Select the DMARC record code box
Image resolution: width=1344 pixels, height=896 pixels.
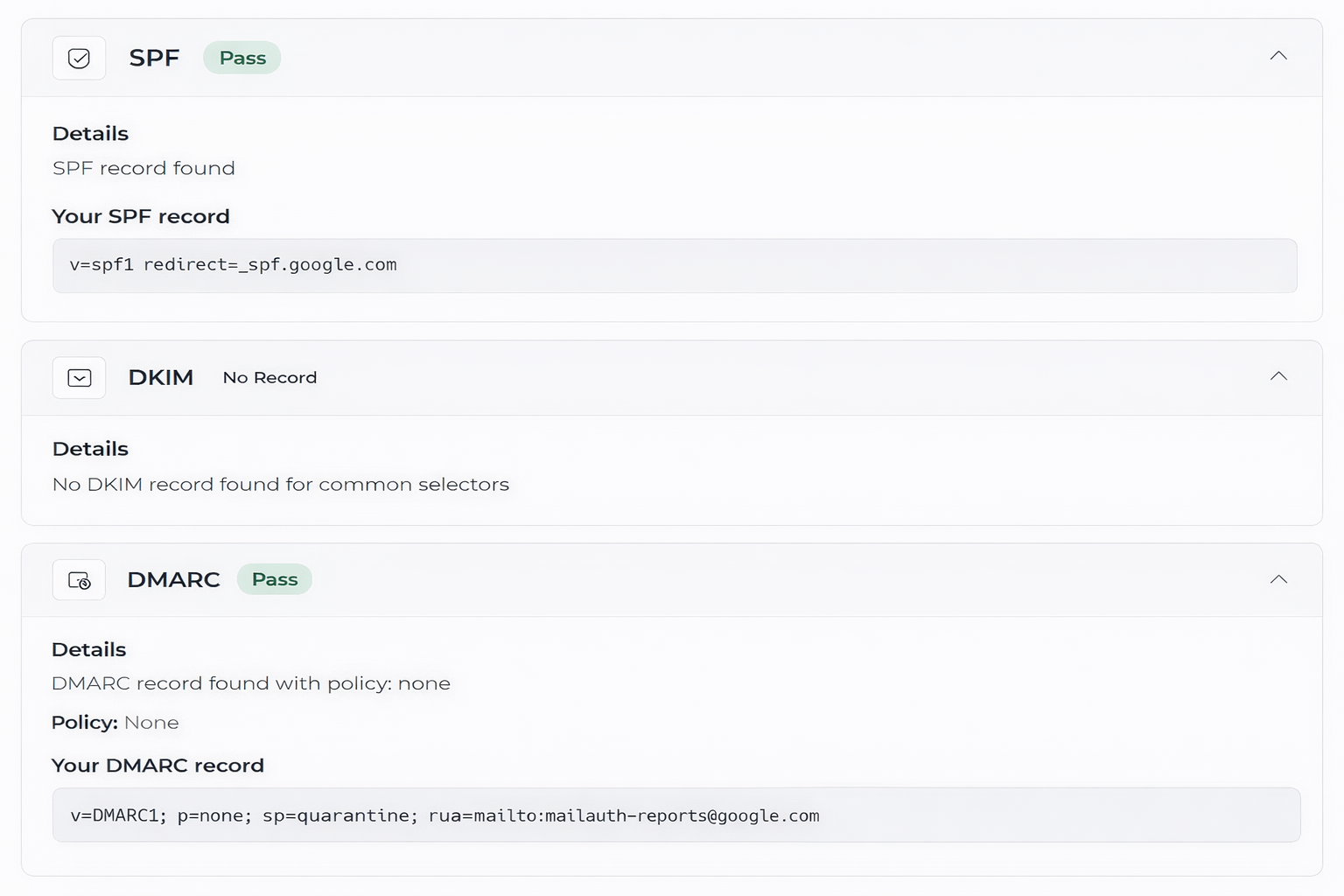pyautogui.click(x=676, y=815)
